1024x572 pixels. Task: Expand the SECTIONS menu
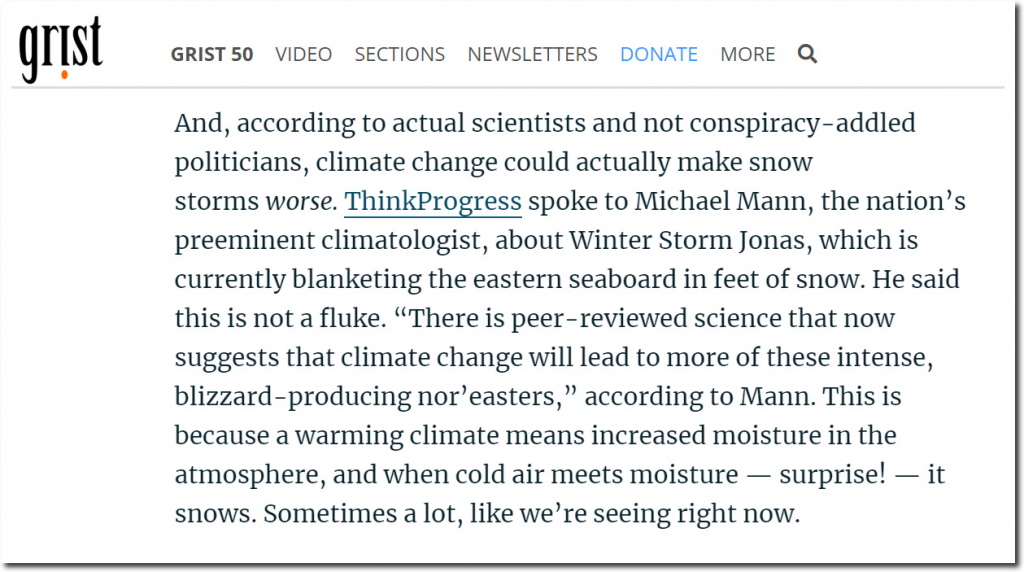pyautogui.click(x=400, y=54)
